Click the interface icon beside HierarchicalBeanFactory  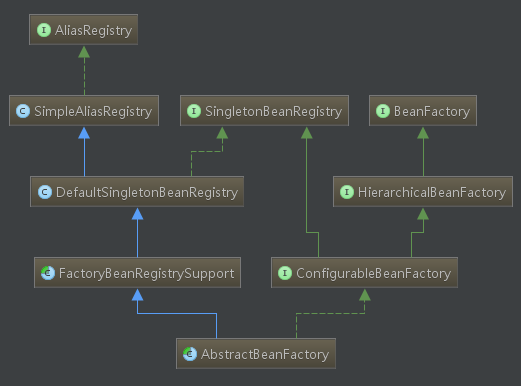[347, 192]
